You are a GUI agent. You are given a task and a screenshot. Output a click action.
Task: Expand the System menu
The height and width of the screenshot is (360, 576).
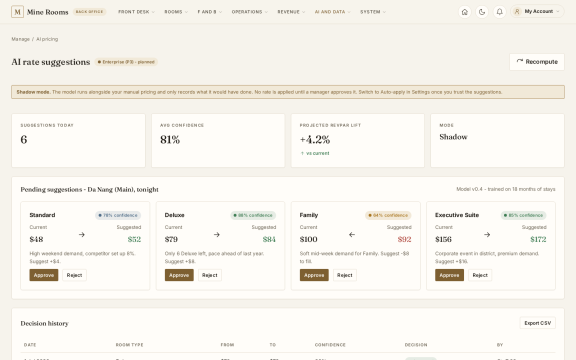pos(373,12)
